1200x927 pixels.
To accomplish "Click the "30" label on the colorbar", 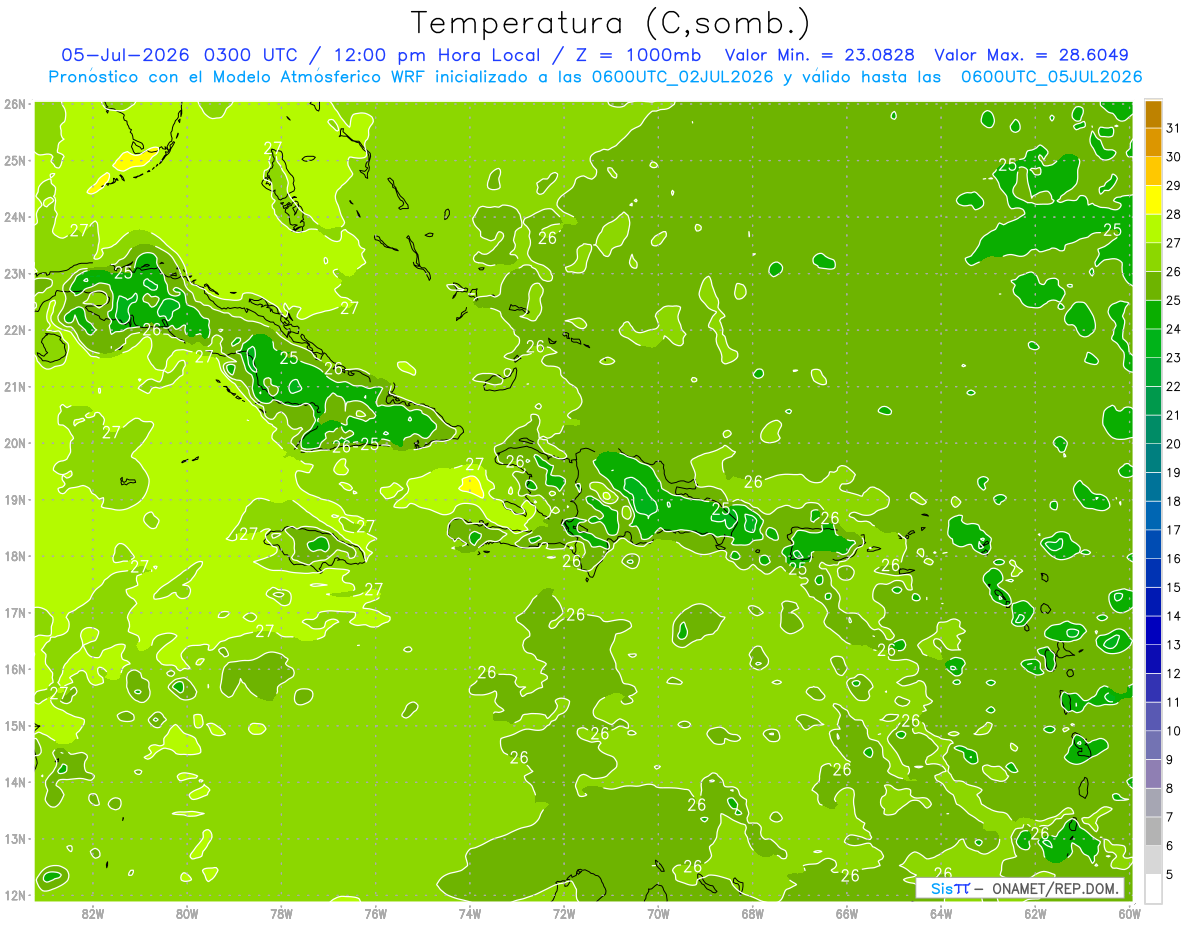I will tap(1173, 157).
